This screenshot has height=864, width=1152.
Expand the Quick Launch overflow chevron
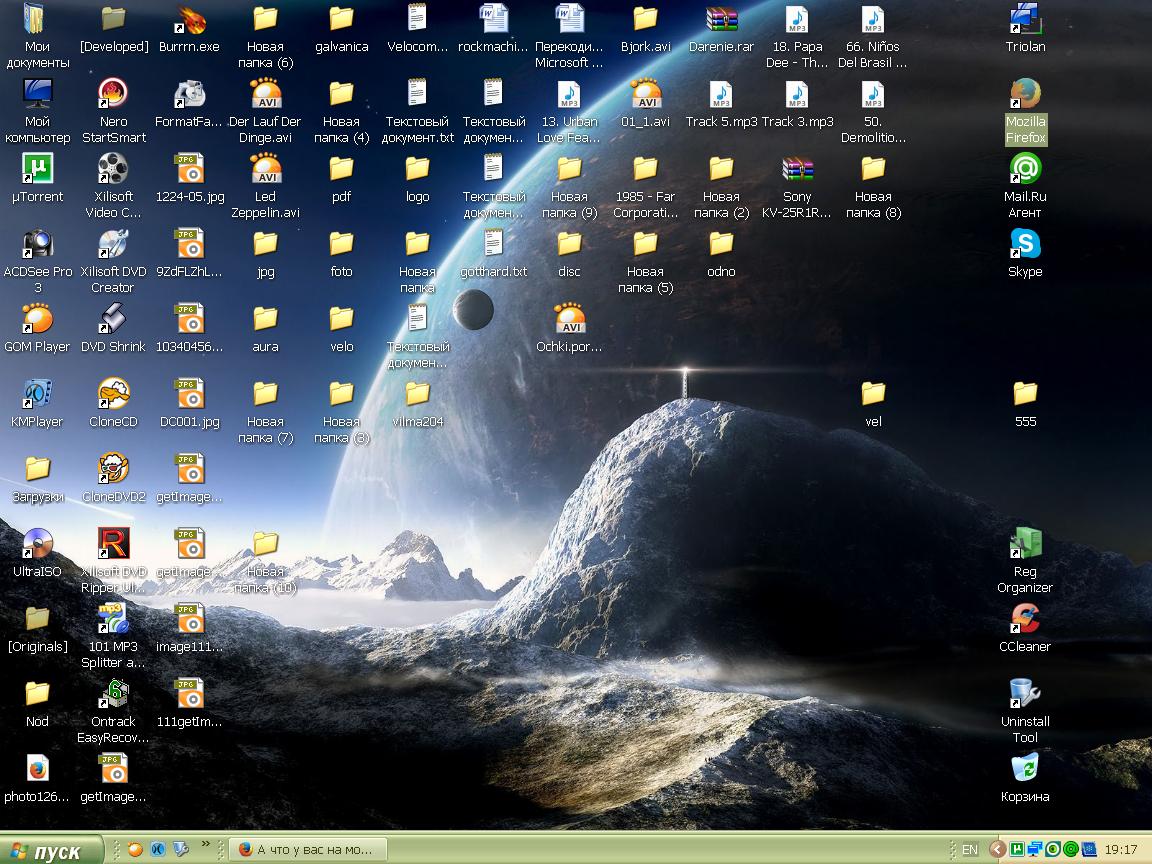[207, 845]
